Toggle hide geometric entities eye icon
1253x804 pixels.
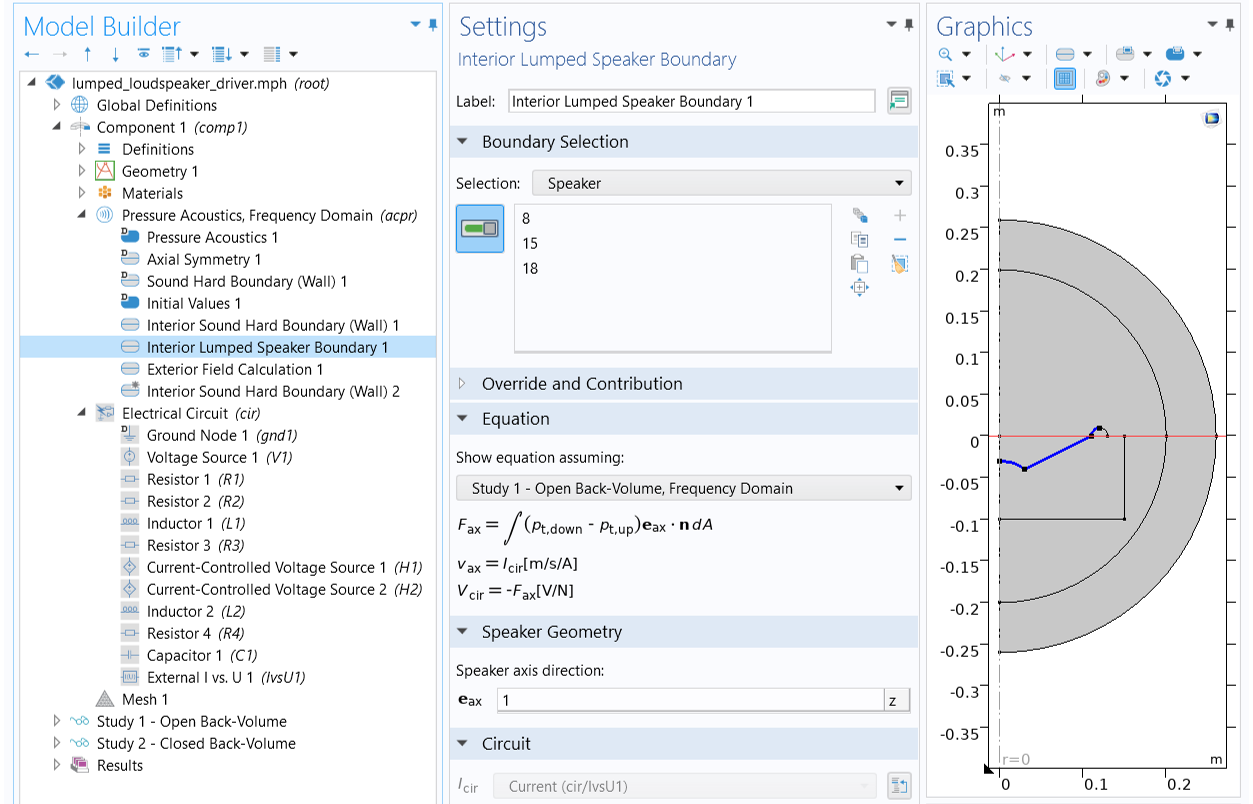[1005, 78]
